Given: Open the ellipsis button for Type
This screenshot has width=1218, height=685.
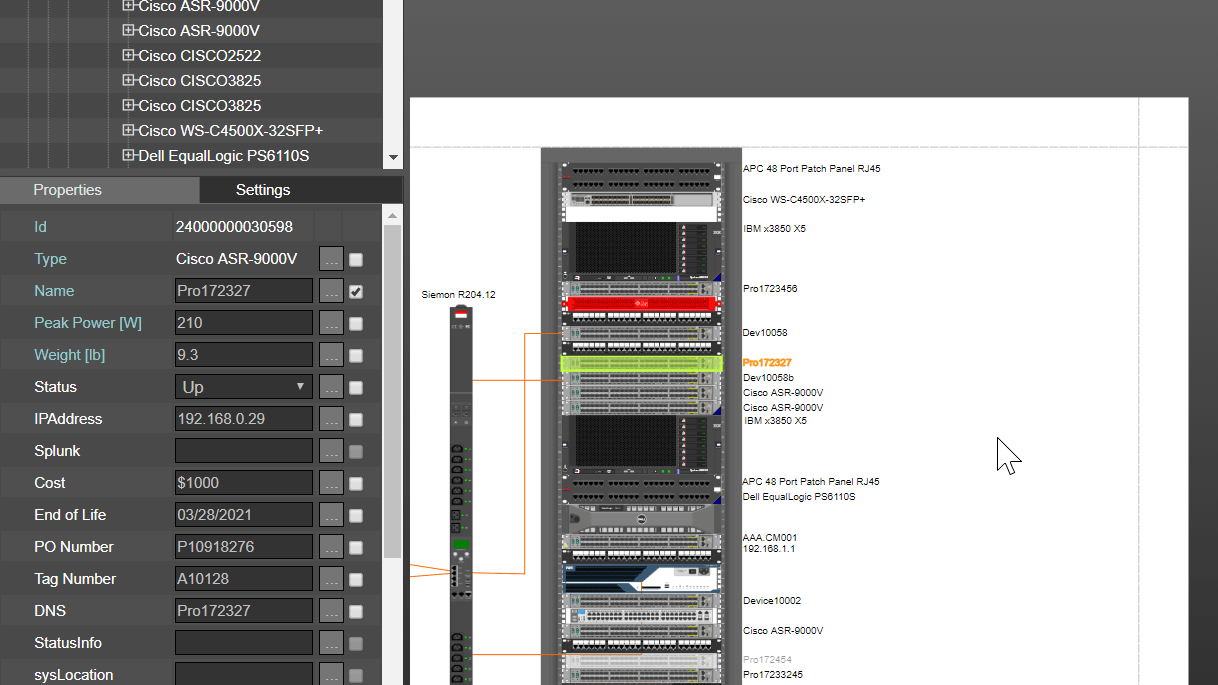Looking at the screenshot, I should [331, 259].
